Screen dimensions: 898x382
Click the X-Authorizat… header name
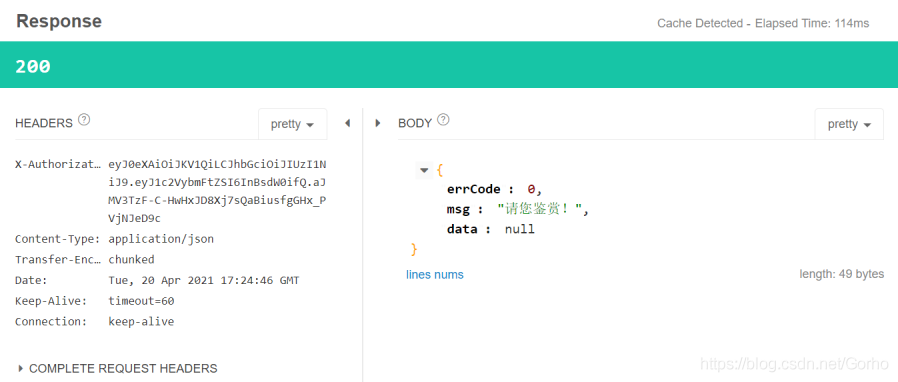tap(58, 164)
